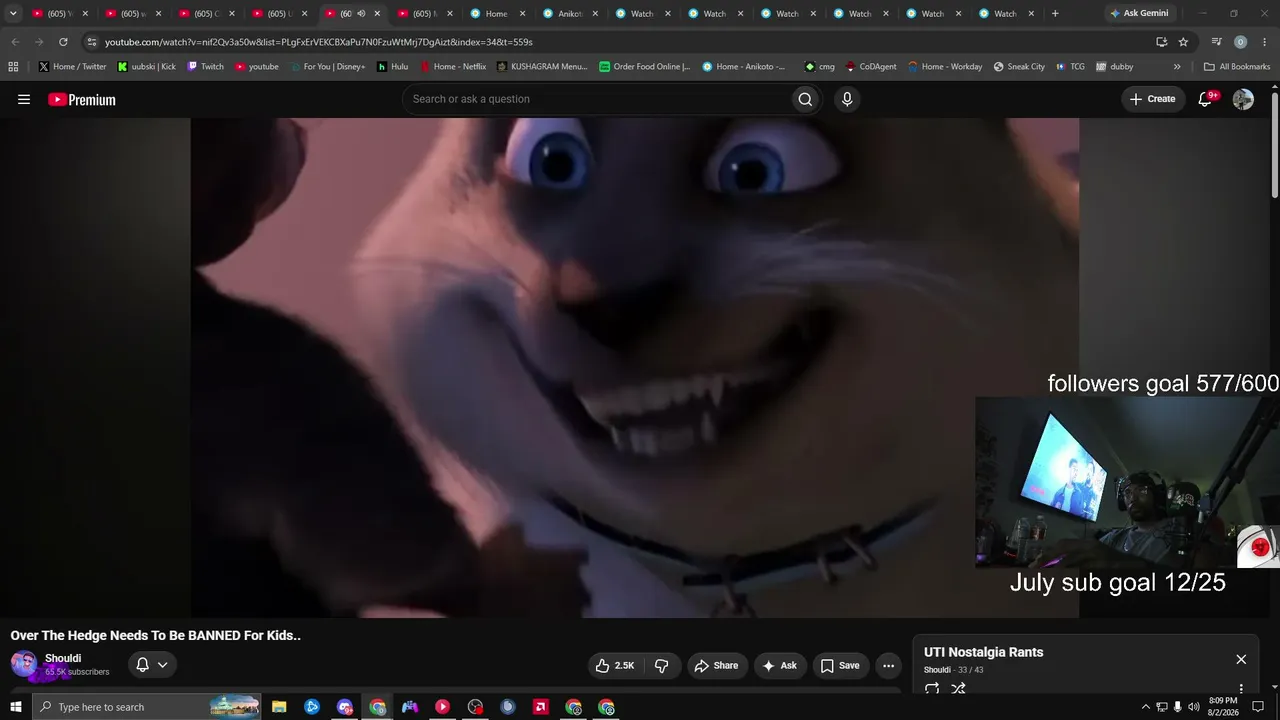Show hidden system tray icons
This screenshot has width=1280, height=720.
coord(1145,707)
